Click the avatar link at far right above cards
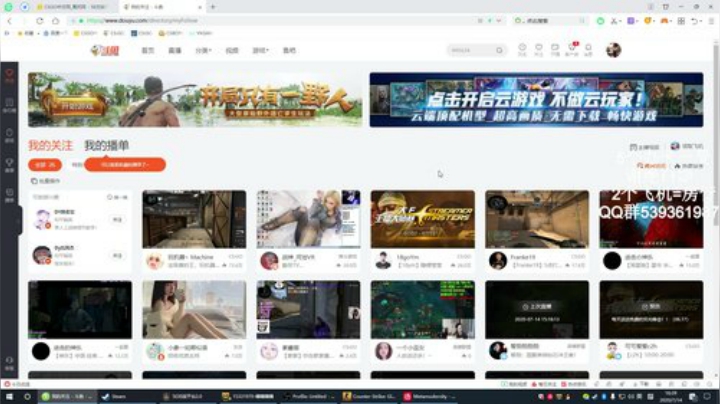The height and width of the screenshot is (404, 720). coord(686,146)
